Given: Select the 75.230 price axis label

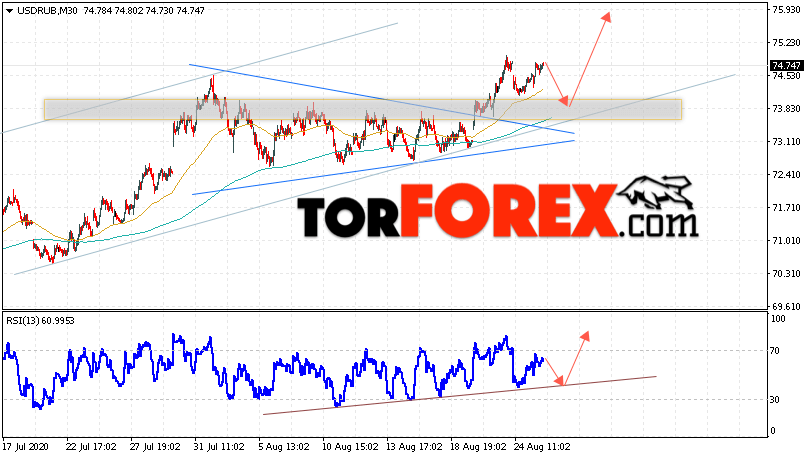Looking at the screenshot, I should click(786, 42).
